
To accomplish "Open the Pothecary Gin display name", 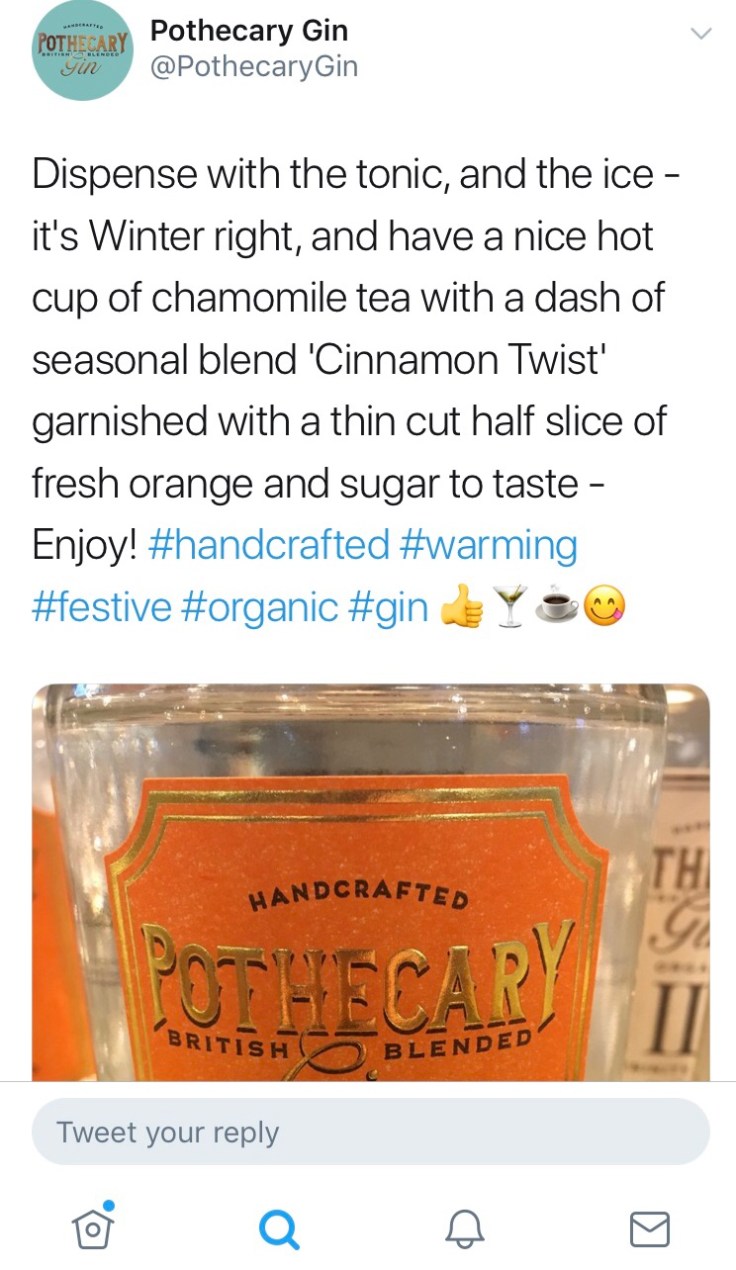I will [x=249, y=30].
